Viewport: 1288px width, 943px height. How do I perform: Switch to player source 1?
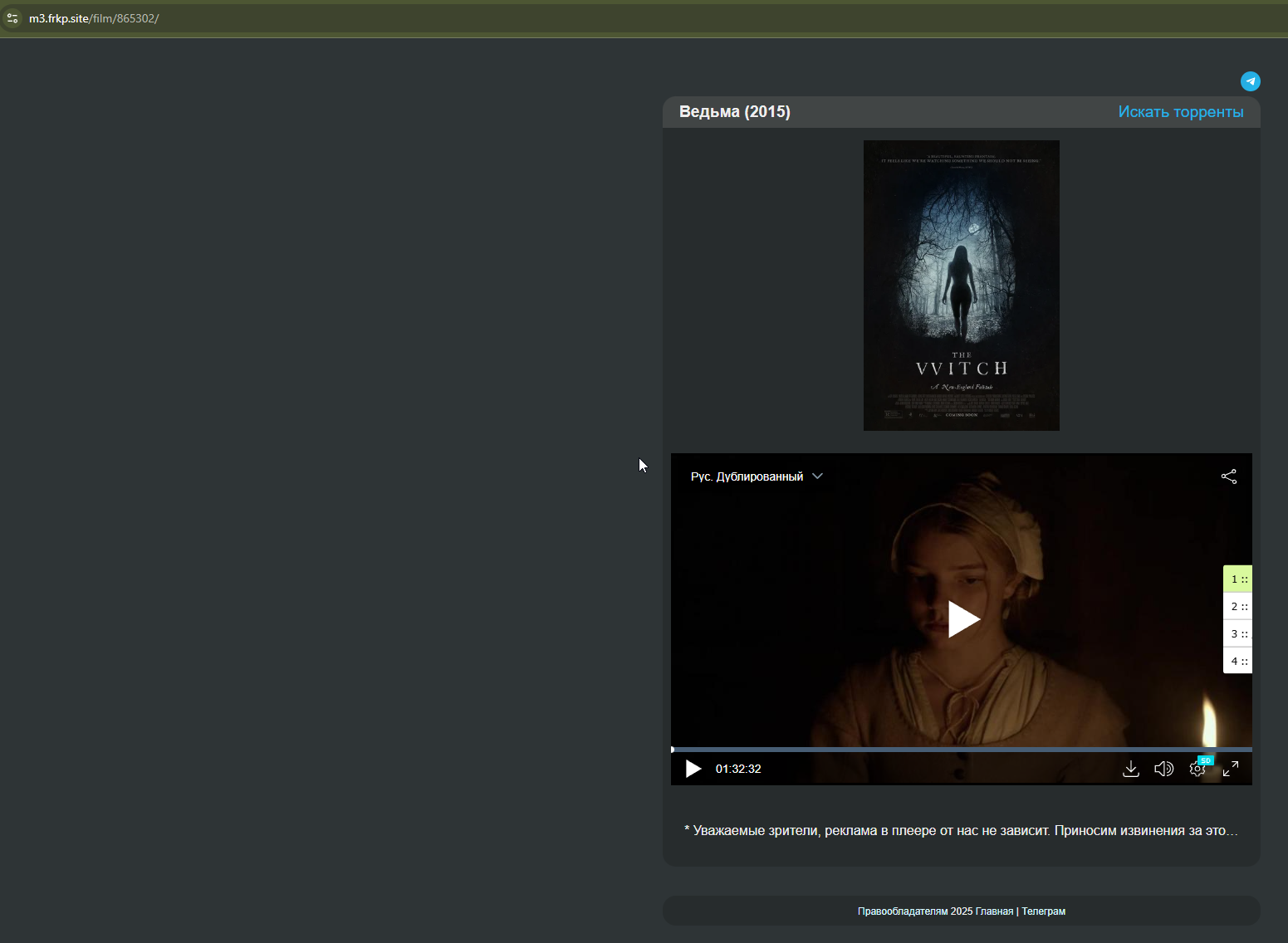[x=1237, y=579]
